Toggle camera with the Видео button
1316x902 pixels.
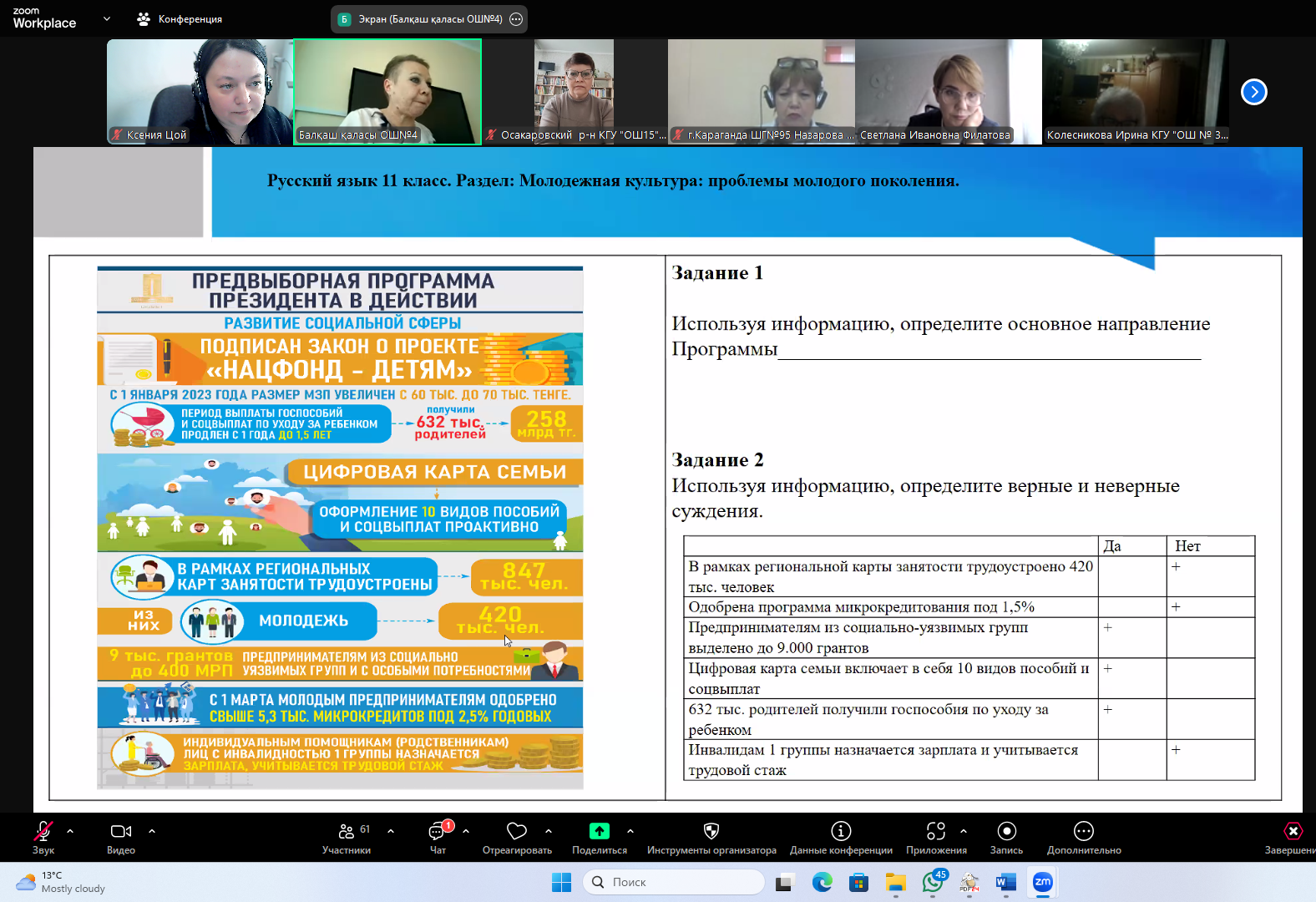121,837
